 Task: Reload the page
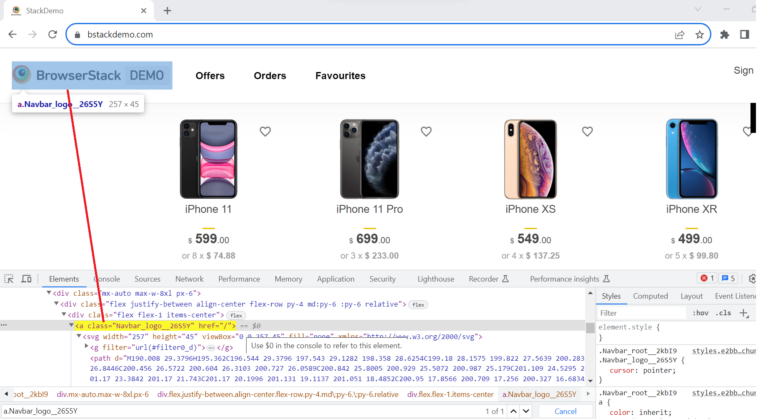(x=52, y=34)
